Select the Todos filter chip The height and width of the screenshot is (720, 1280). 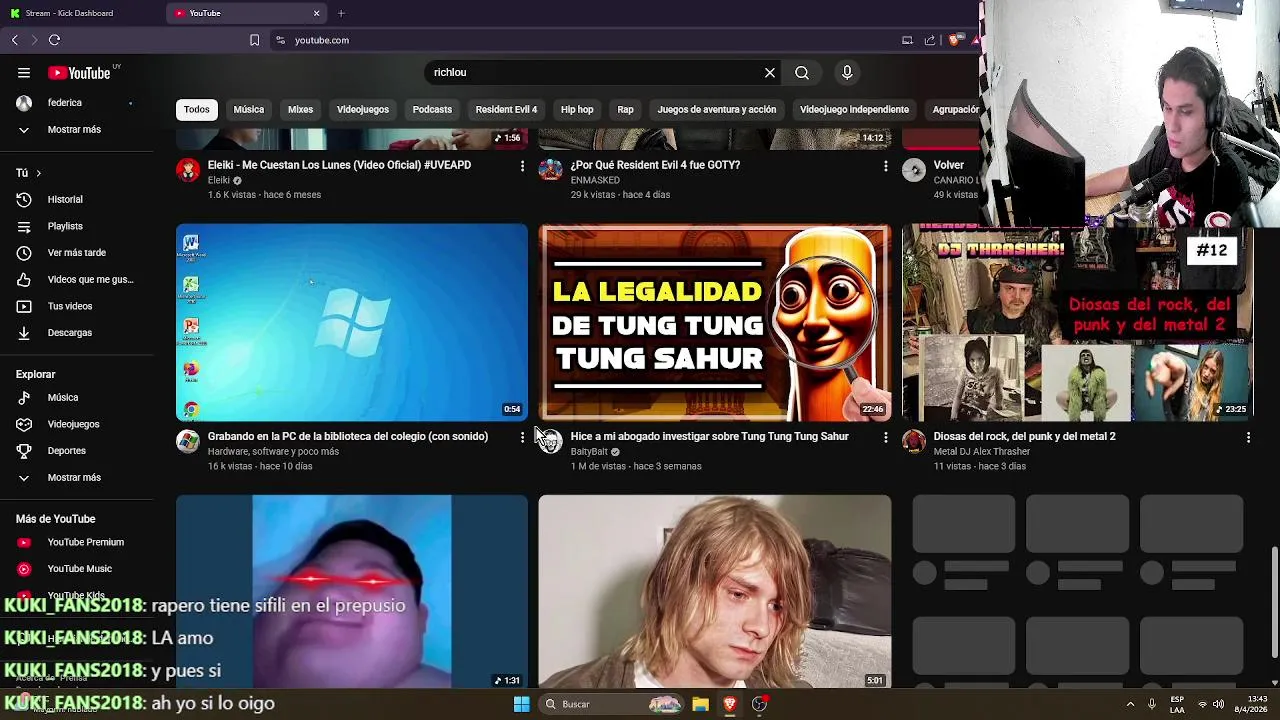pos(197,109)
